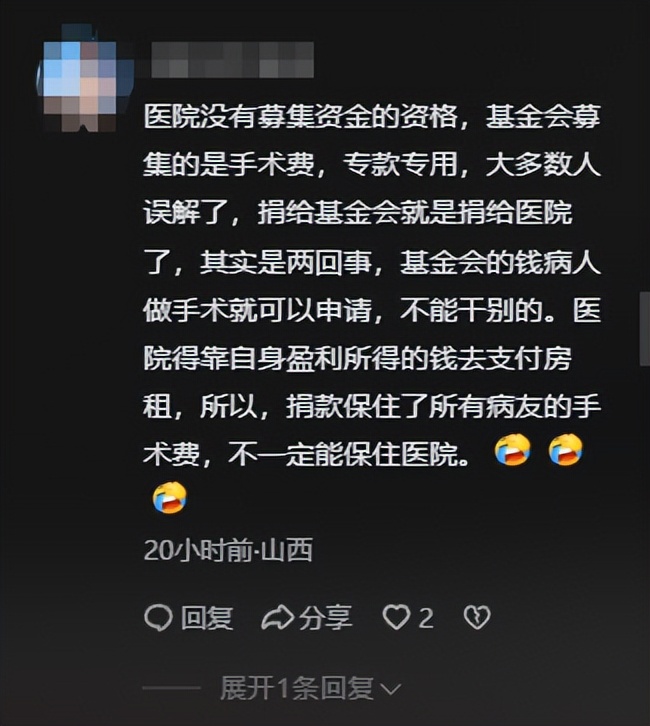Click the first crying emoji after 保住医院
Viewport: 650px width, 726px height.
click(512, 449)
